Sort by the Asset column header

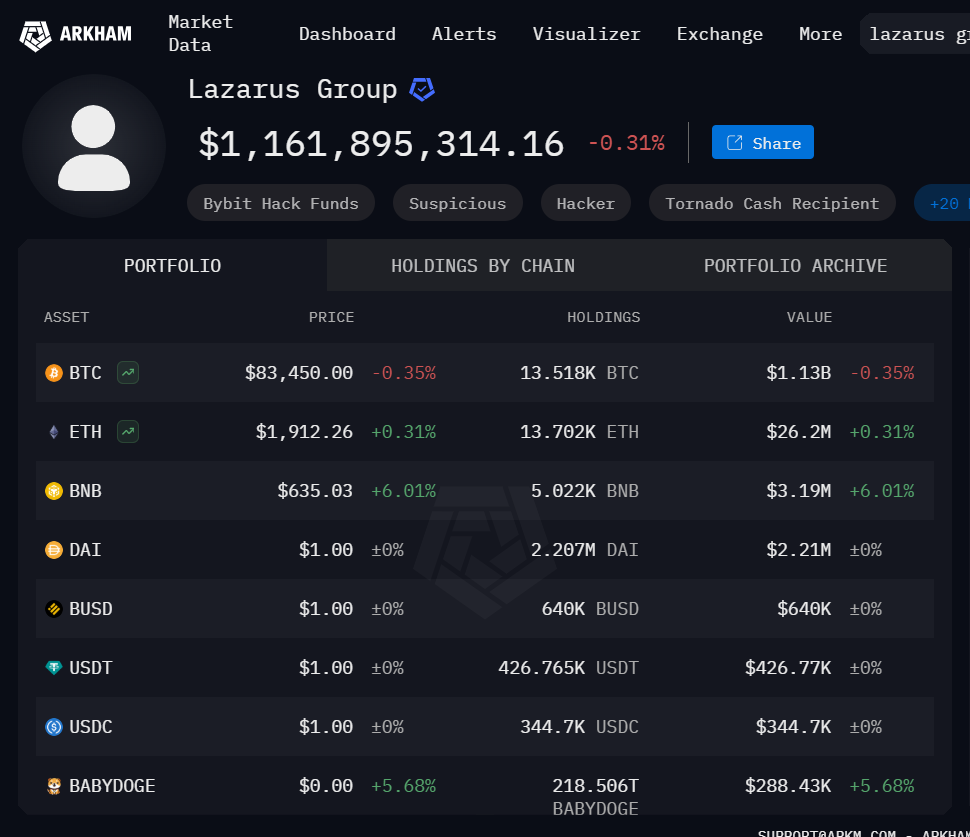66,317
